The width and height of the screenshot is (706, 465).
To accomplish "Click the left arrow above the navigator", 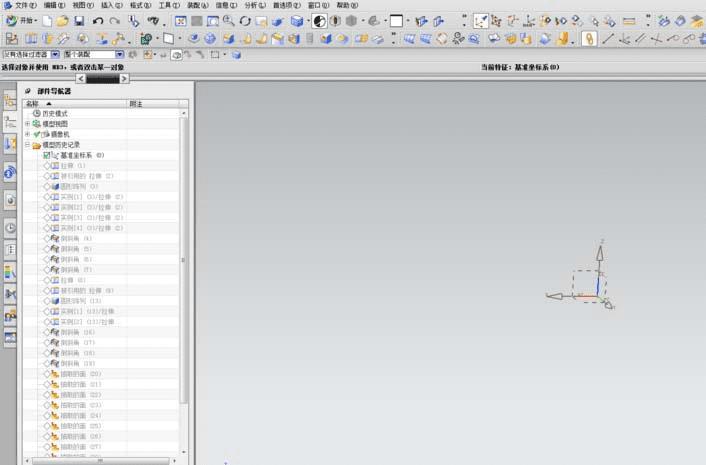I will (x=81, y=79).
